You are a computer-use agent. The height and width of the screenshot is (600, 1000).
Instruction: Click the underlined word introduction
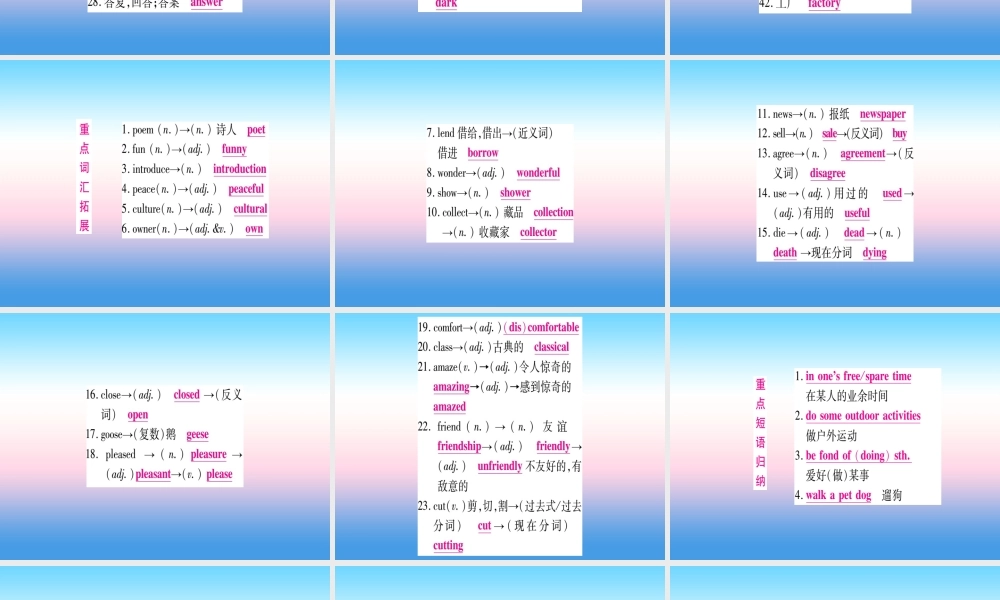[x=240, y=169]
